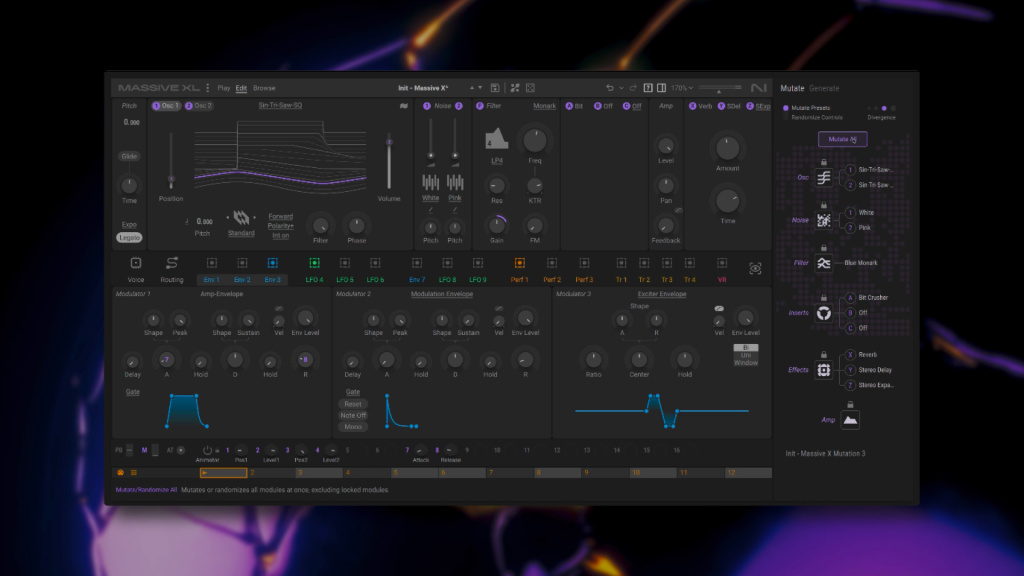The width and height of the screenshot is (1024, 576).
Task: Adjust the header master volume slider
Action: coord(720,88)
